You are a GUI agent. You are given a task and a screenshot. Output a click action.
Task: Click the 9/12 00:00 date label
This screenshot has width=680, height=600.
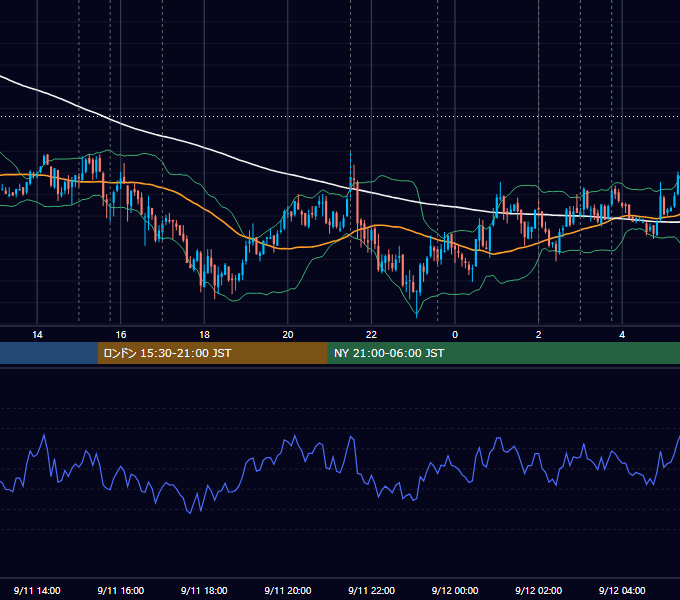coord(455,590)
